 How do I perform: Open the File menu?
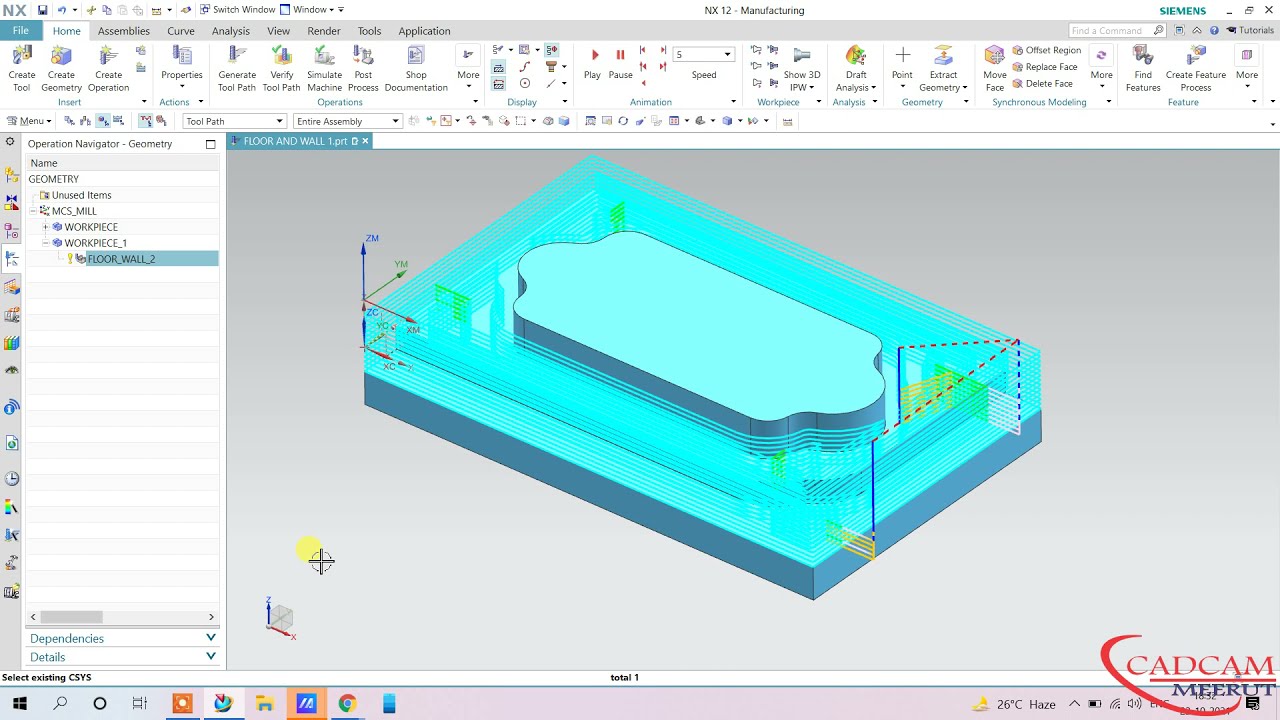pyautogui.click(x=20, y=31)
